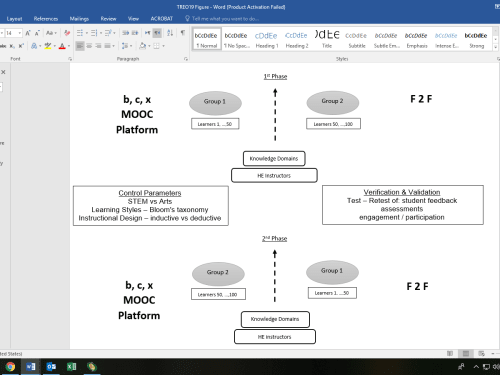
Task: Open highlight color dropdown arrow
Action: point(54,46)
